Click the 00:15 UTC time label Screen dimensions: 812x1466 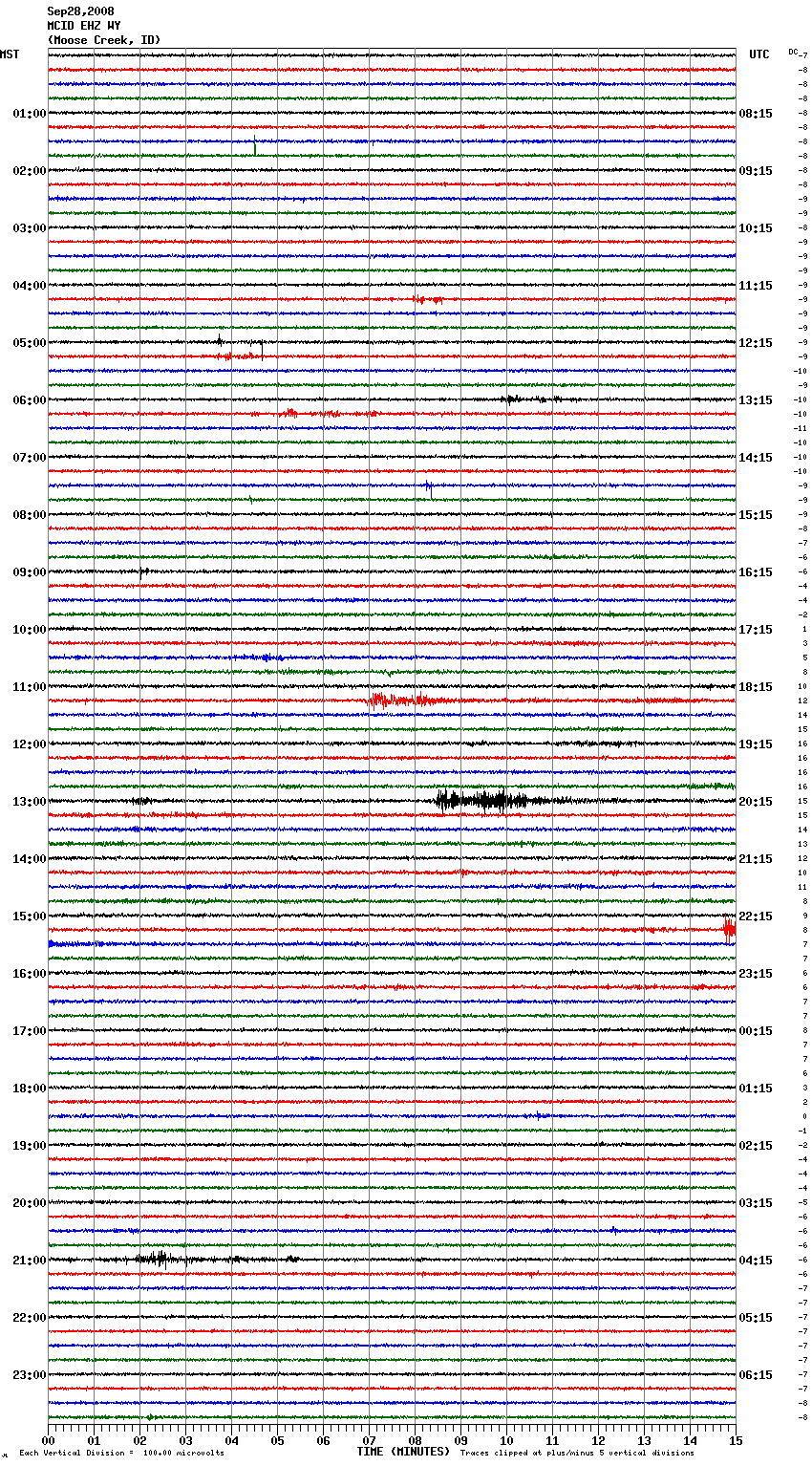coord(756,1031)
